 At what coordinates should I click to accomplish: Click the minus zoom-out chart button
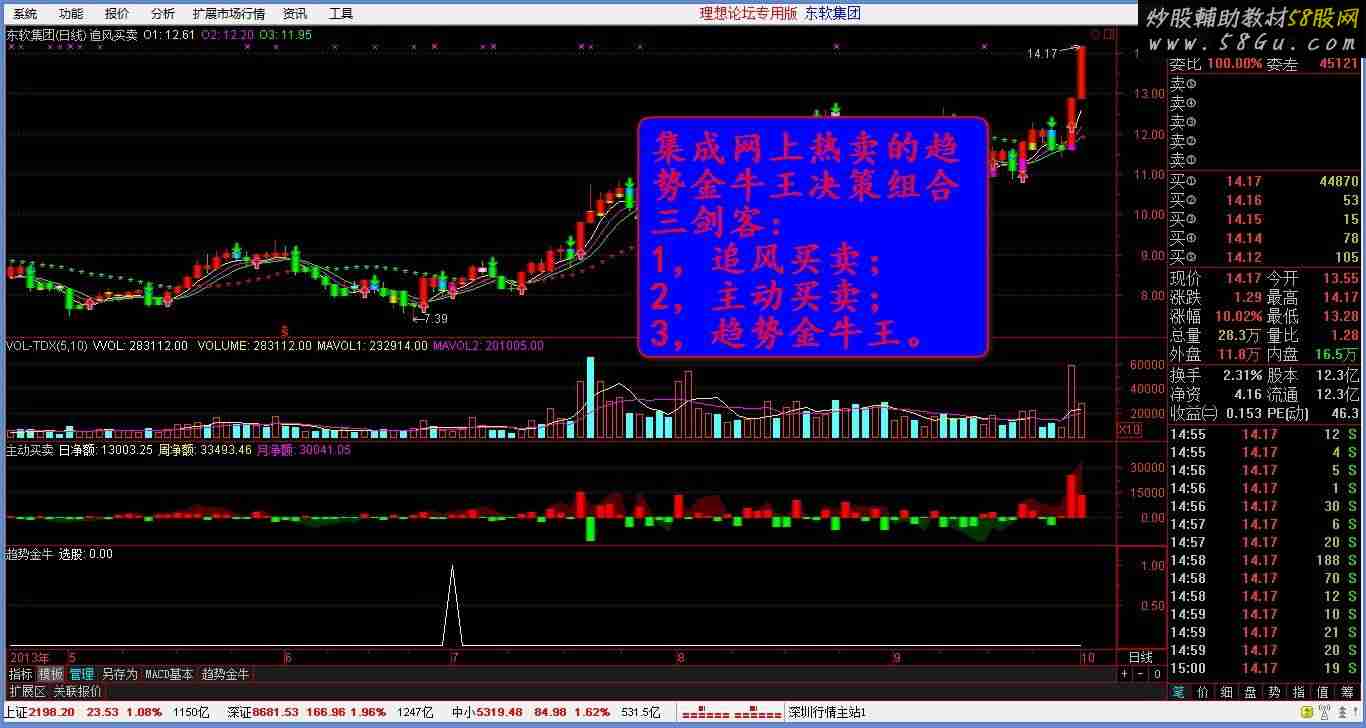1138,674
